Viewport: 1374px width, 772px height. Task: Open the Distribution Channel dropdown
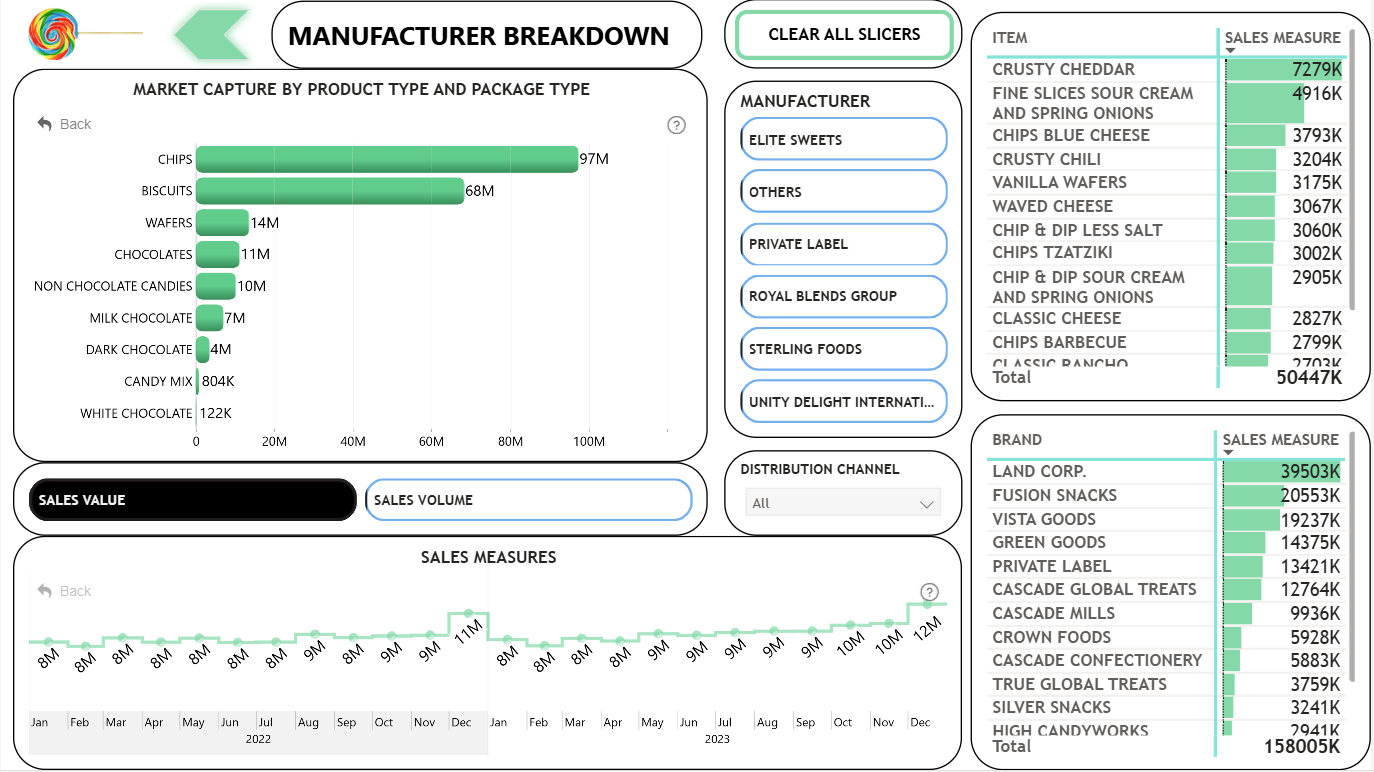click(843, 503)
